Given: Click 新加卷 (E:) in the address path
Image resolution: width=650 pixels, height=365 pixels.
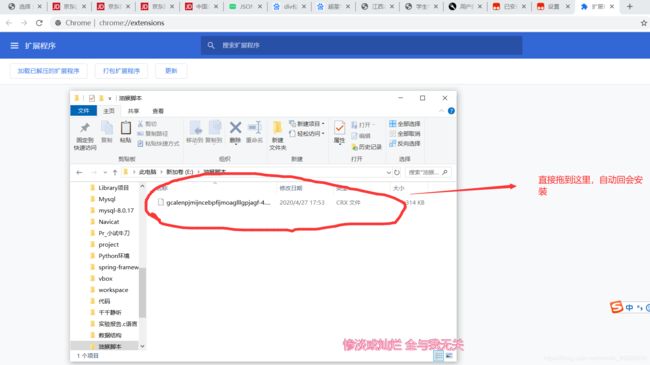Looking at the screenshot, I should (180, 172).
